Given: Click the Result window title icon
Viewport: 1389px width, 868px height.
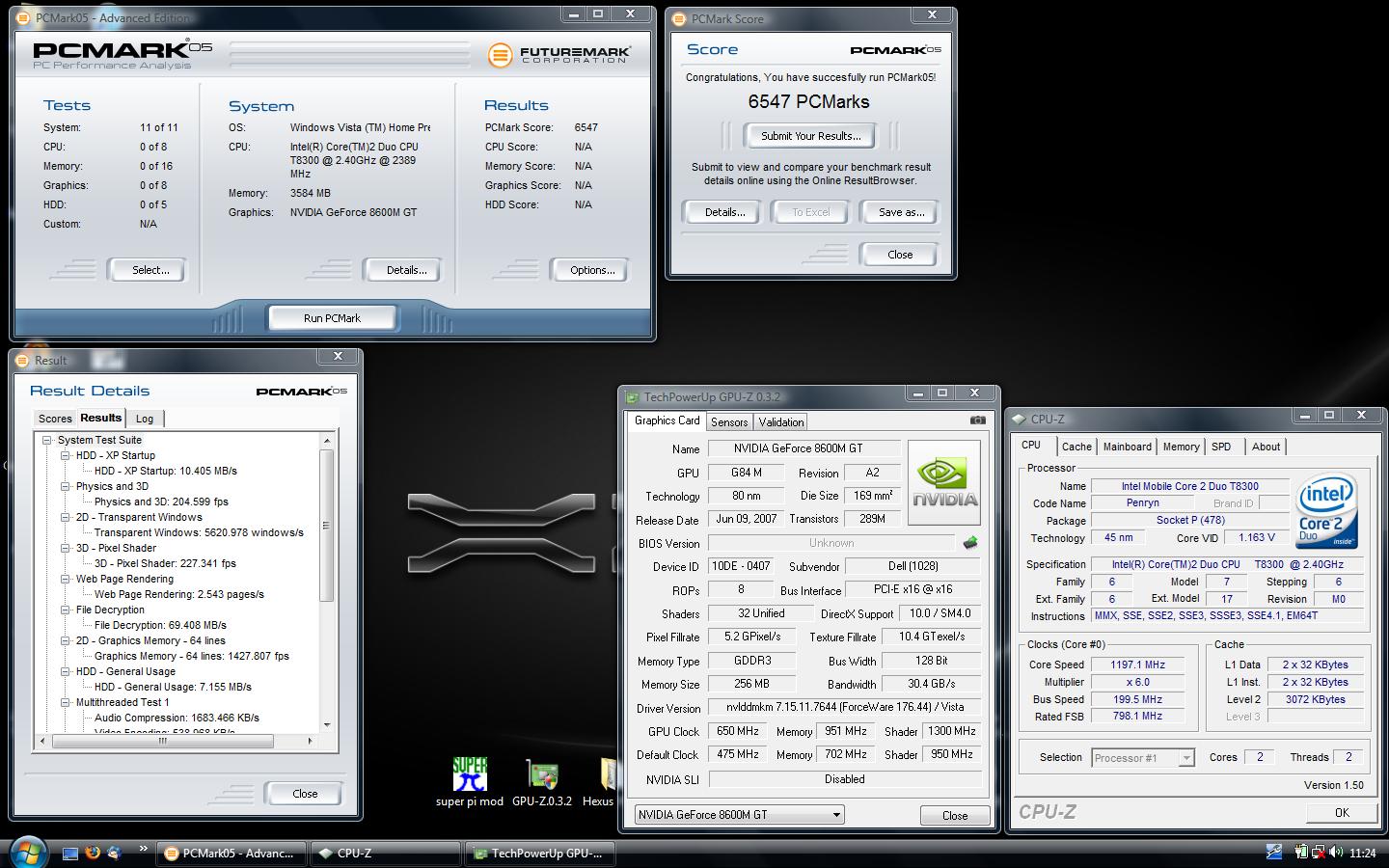Looking at the screenshot, I should coord(22,360).
